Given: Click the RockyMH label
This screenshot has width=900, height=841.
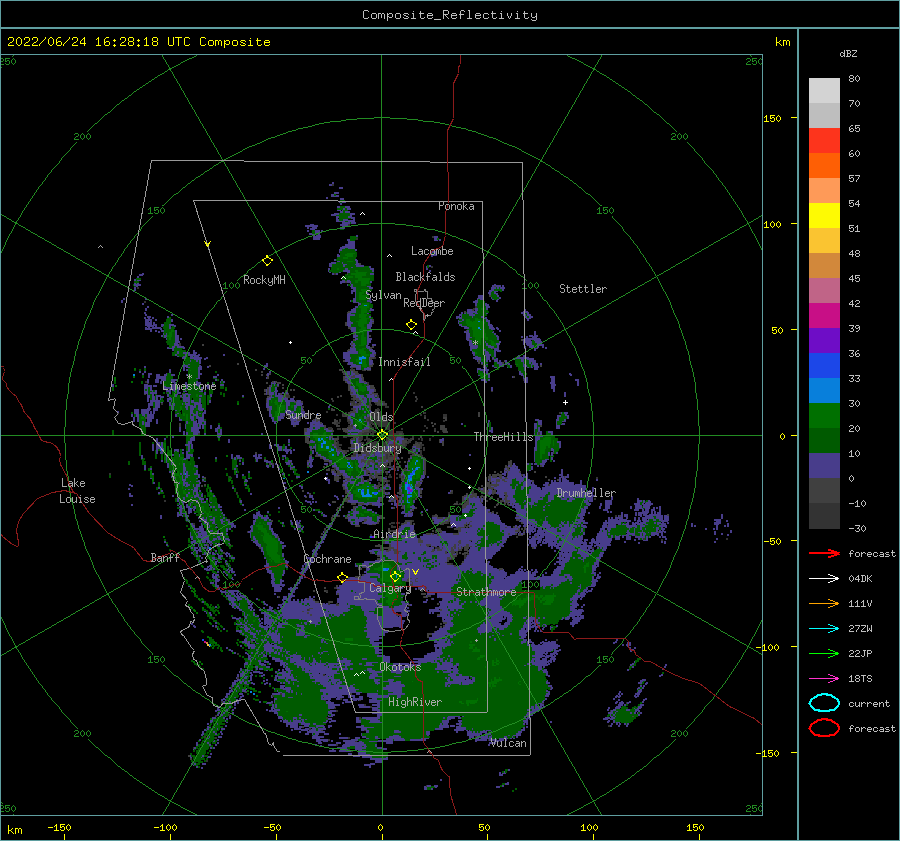Looking at the screenshot, I should point(264,280).
